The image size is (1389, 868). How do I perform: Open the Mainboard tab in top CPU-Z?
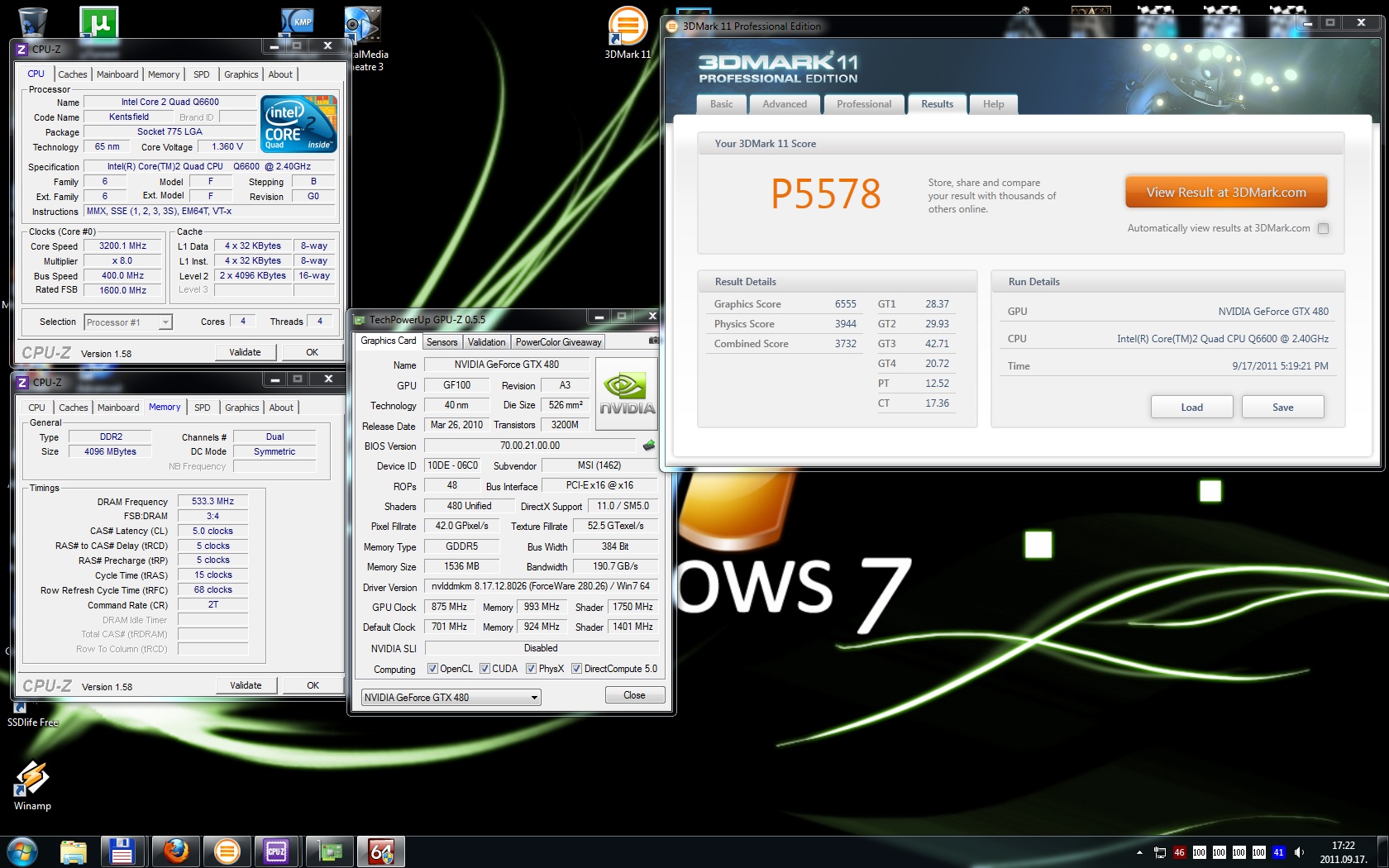pyautogui.click(x=117, y=74)
